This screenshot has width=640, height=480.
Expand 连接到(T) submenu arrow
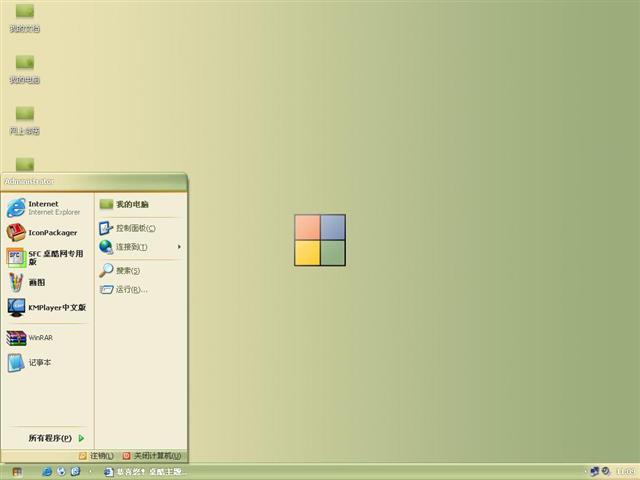click(x=179, y=247)
